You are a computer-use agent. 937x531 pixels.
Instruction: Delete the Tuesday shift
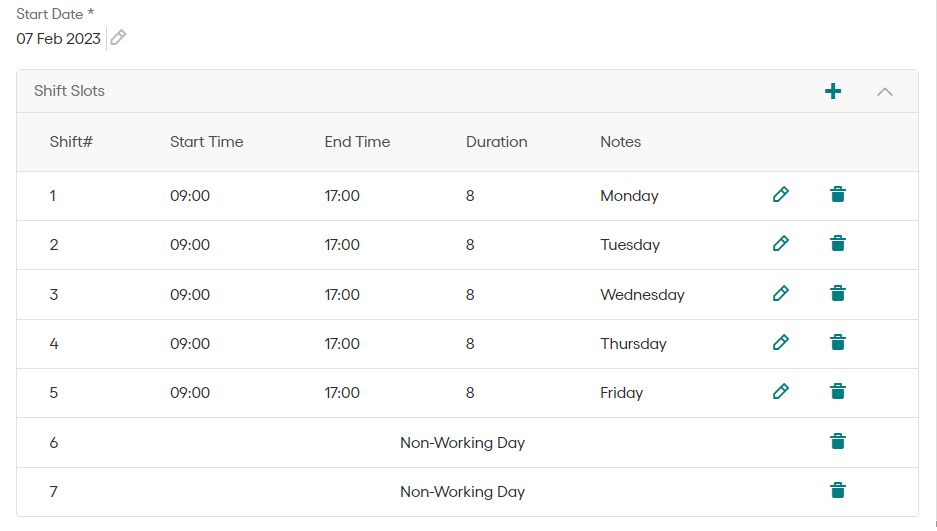point(838,244)
